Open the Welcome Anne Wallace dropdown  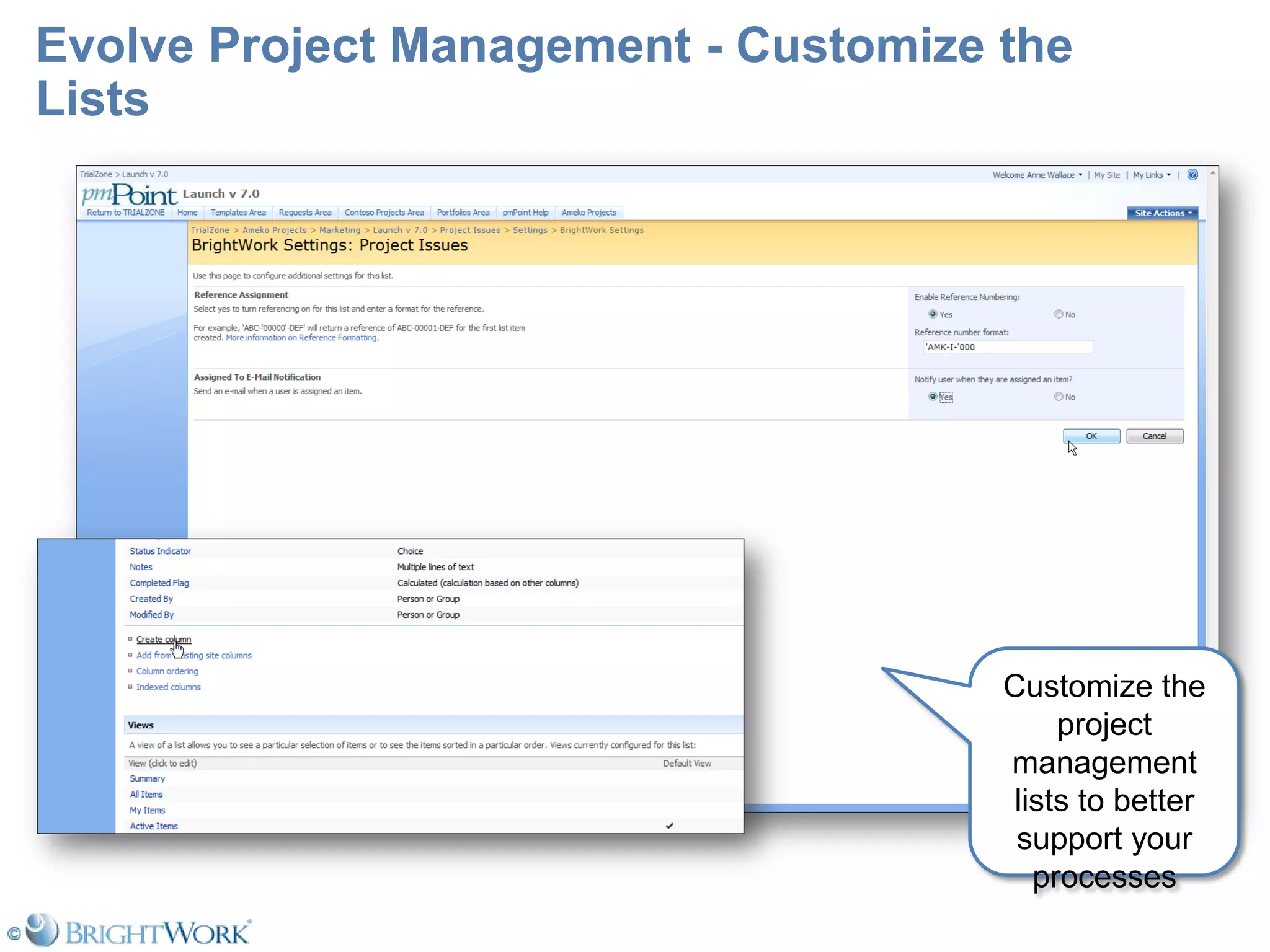point(1037,175)
